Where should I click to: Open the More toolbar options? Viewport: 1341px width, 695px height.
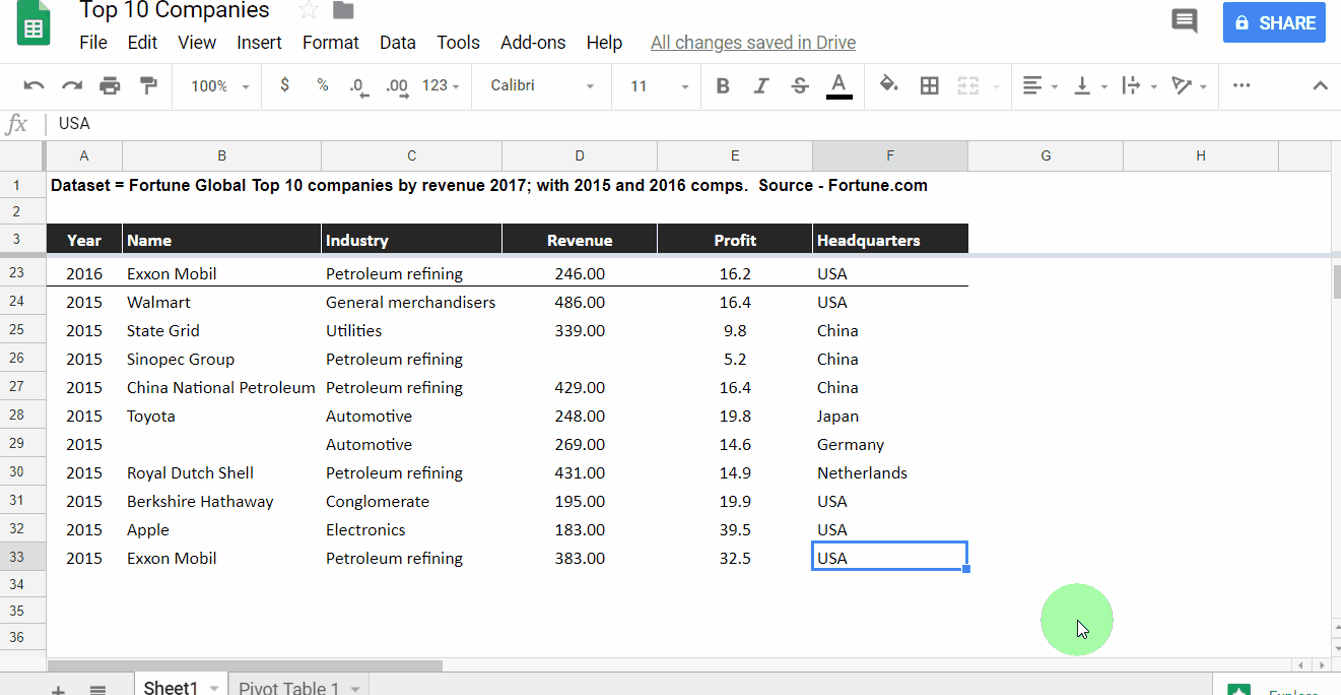point(1241,86)
